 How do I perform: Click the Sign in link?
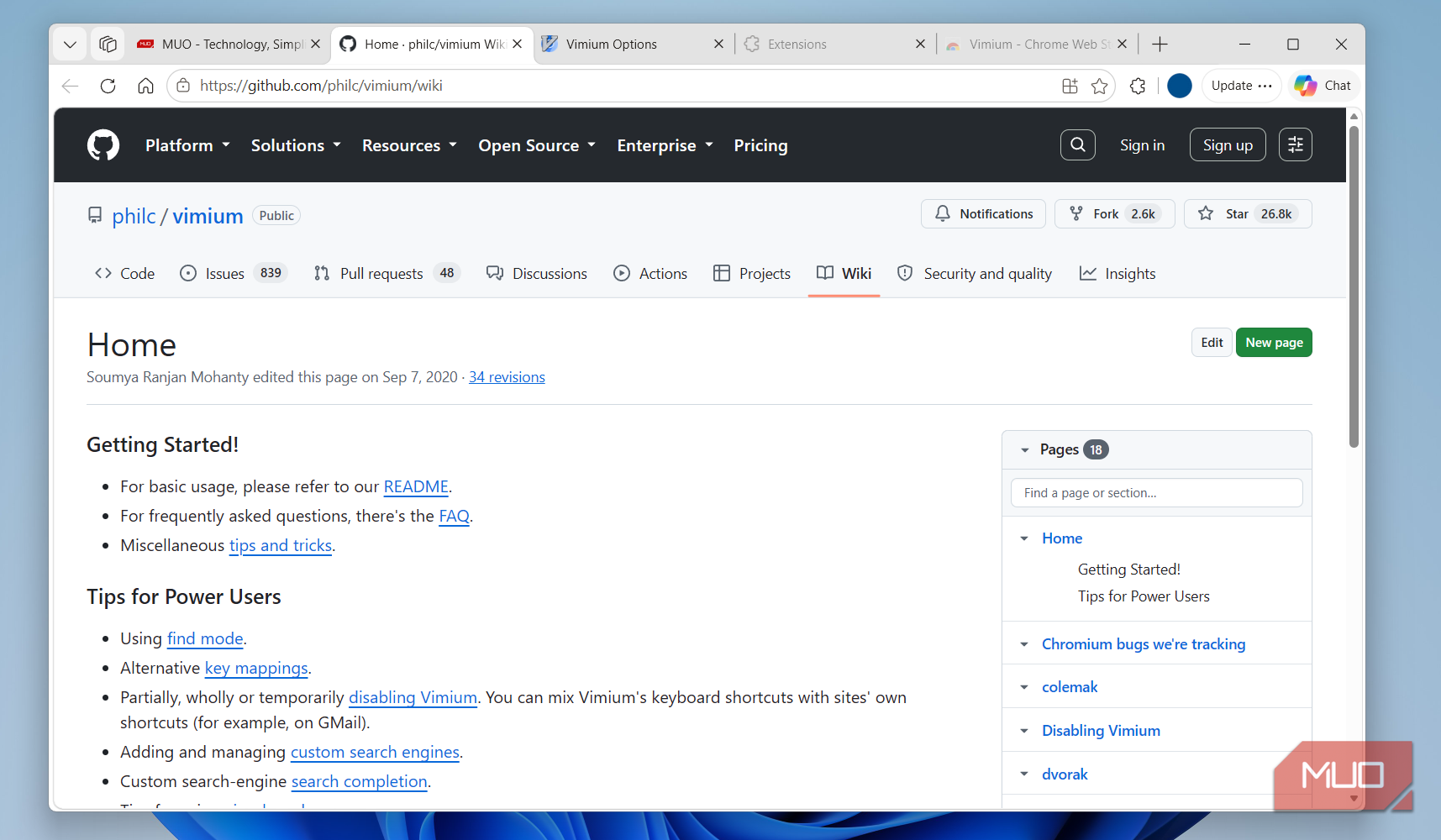click(1142, 145)
